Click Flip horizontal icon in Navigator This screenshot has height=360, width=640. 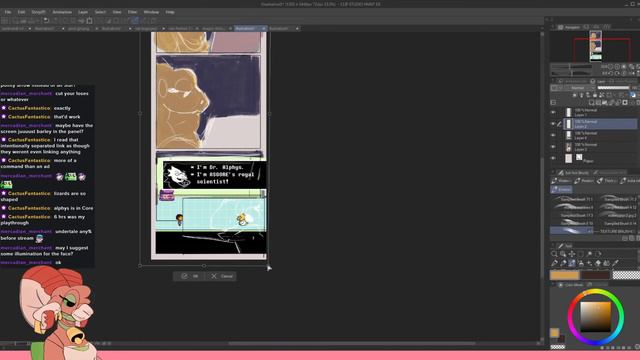[x=632, y=73]
